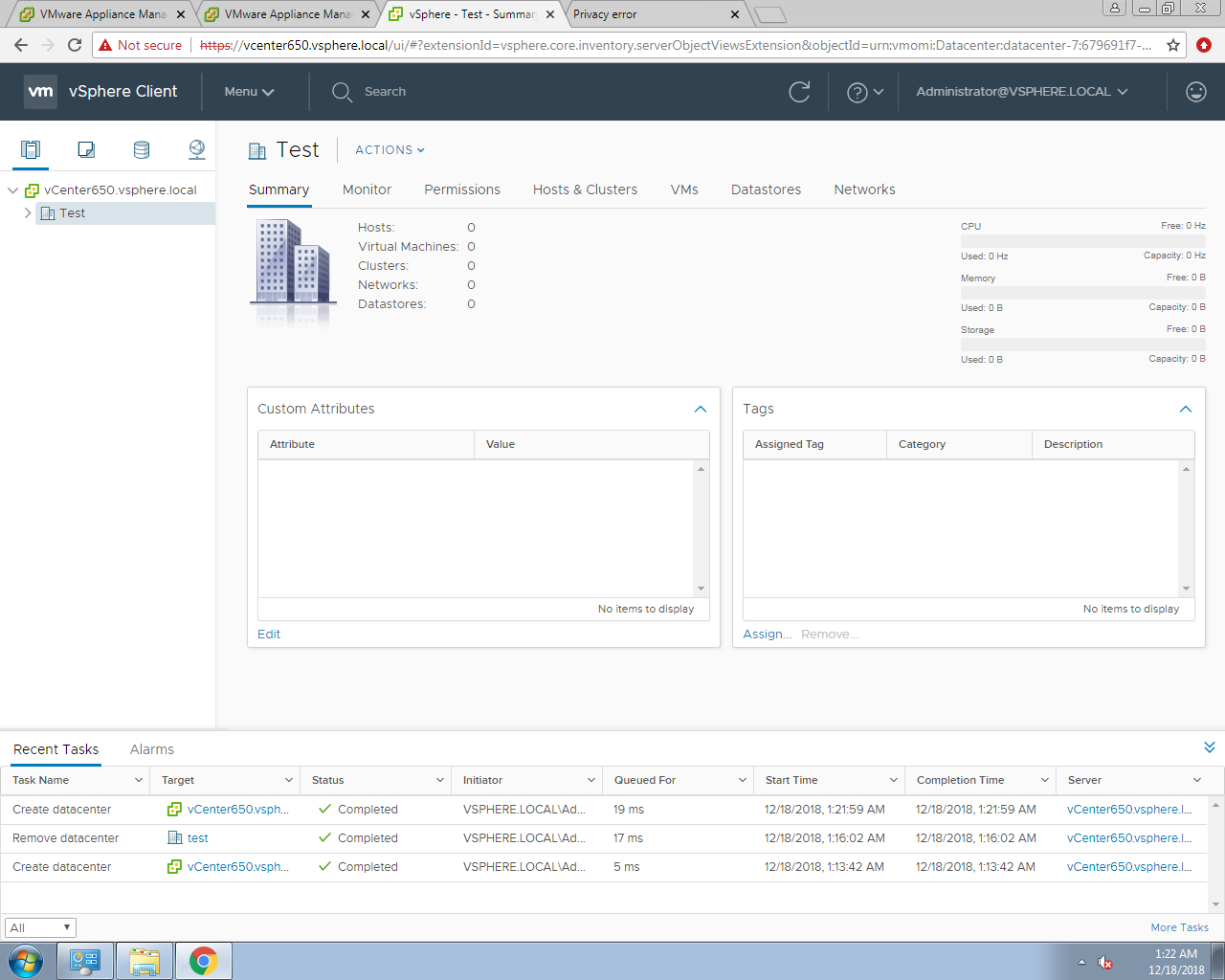Switch to the first VMware Appliance Management browser tab
Viewport: 1225px width, 980px height.
pyautogui.click(x=103, y=14)
